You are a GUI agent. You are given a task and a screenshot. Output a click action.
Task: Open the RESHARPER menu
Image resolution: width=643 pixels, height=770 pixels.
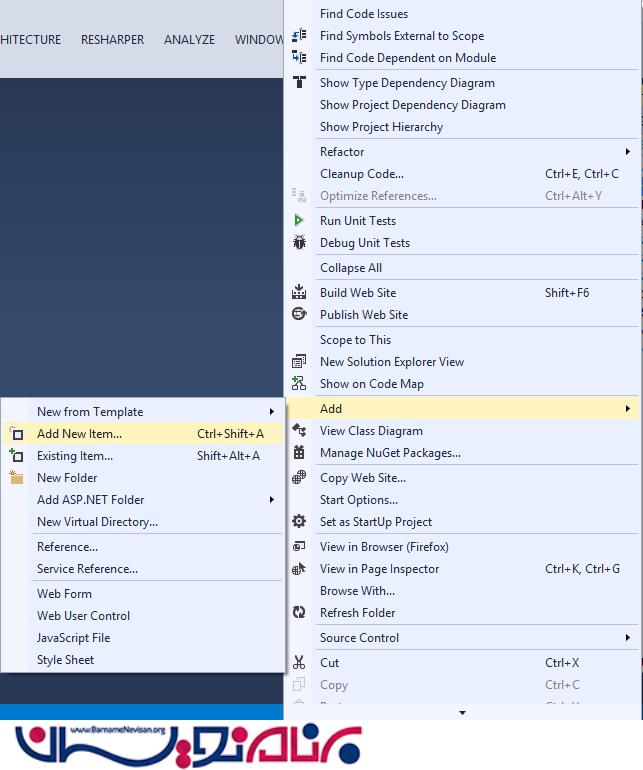click(x=112, y=40)
